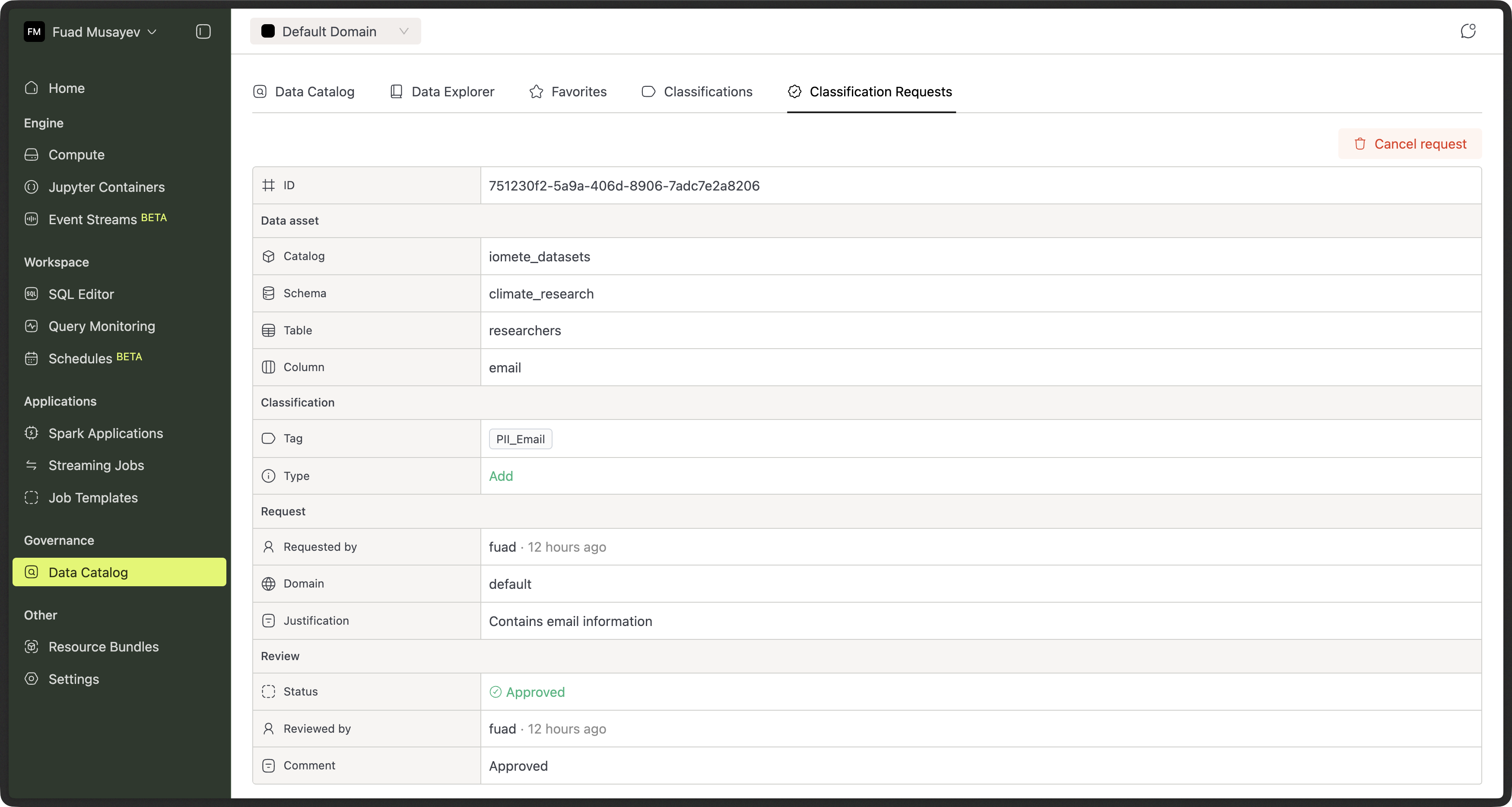Navigate to Spark Applications

click(106, 433)
